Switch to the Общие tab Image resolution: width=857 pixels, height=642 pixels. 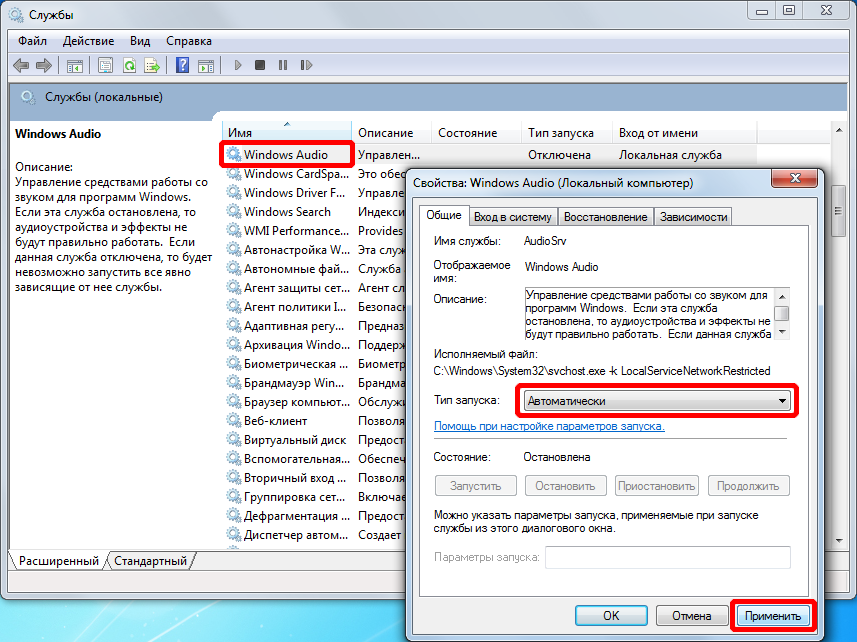[x=444, y=215]
